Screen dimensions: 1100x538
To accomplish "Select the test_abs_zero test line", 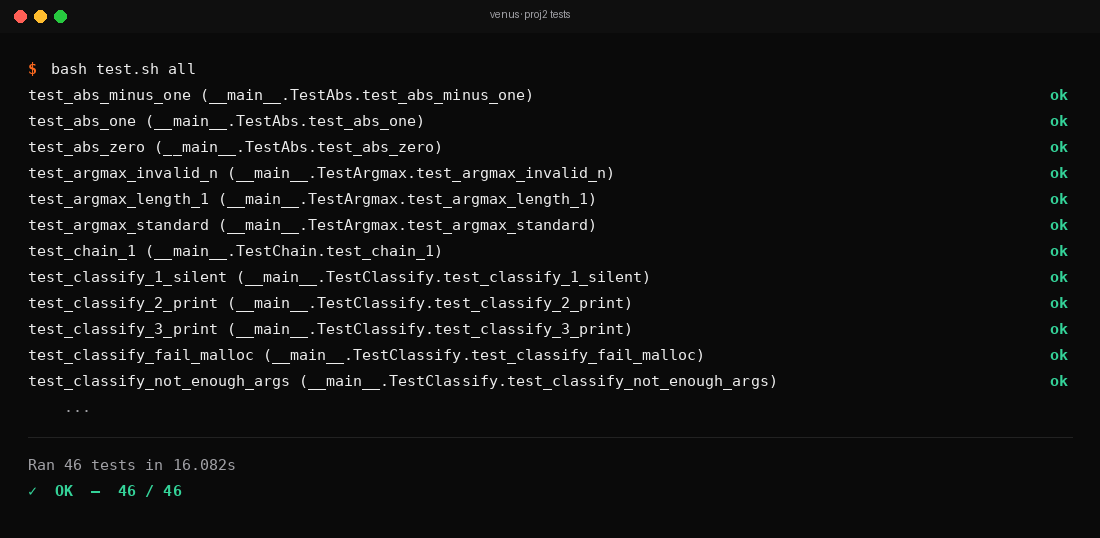I will (235, 147).
